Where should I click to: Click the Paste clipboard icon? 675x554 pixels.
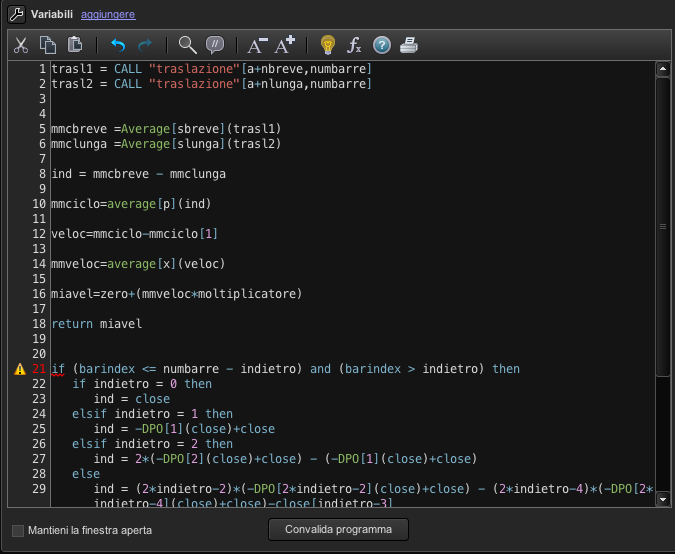coord(75,45)
